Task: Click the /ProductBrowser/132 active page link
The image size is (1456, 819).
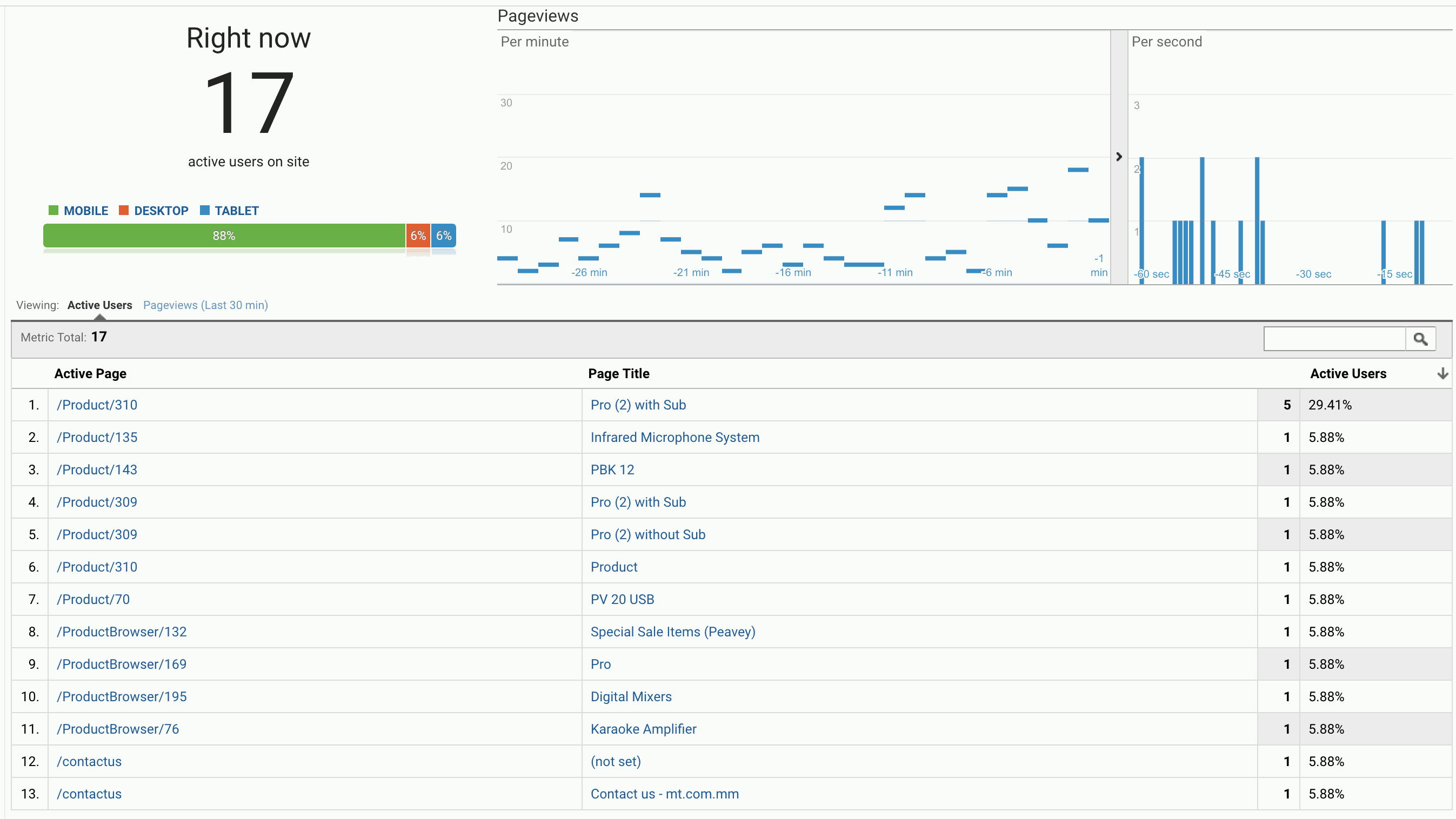Action: click(122, 632)
